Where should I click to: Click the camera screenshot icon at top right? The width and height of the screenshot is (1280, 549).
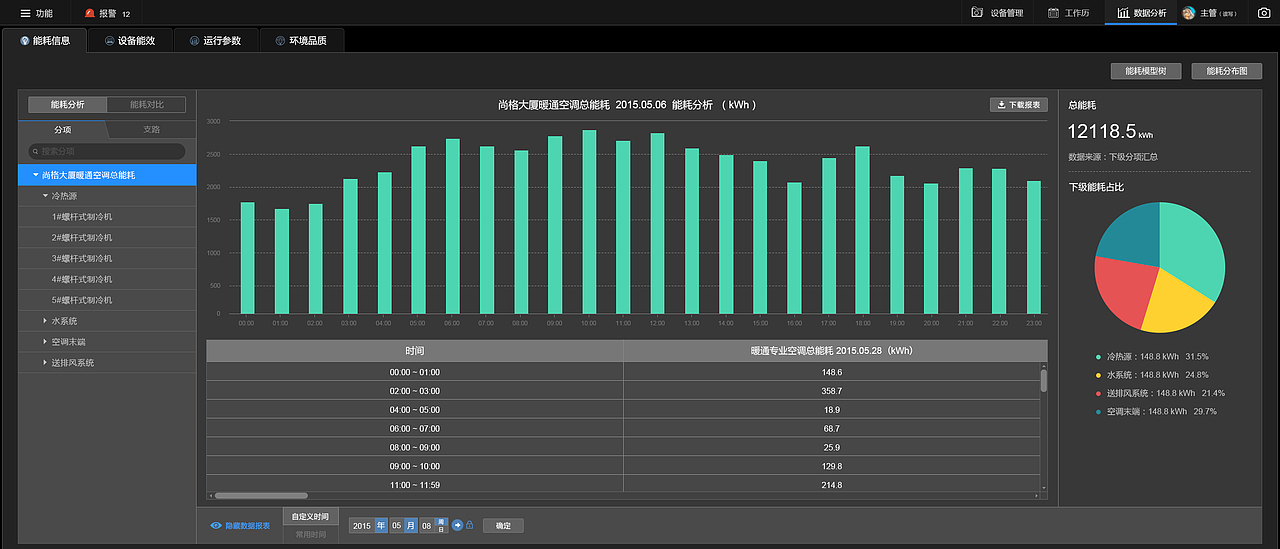[1263, 13]
